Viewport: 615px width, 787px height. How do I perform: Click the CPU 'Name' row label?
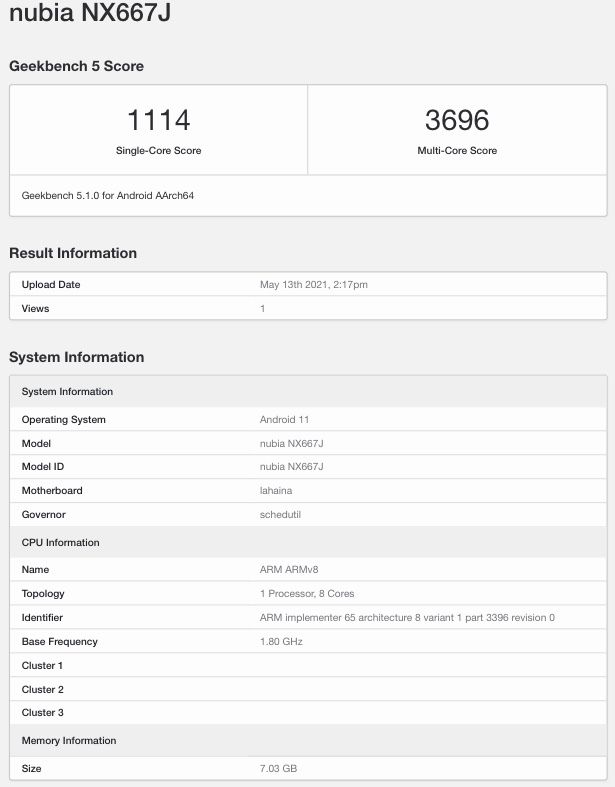(35, 570)
